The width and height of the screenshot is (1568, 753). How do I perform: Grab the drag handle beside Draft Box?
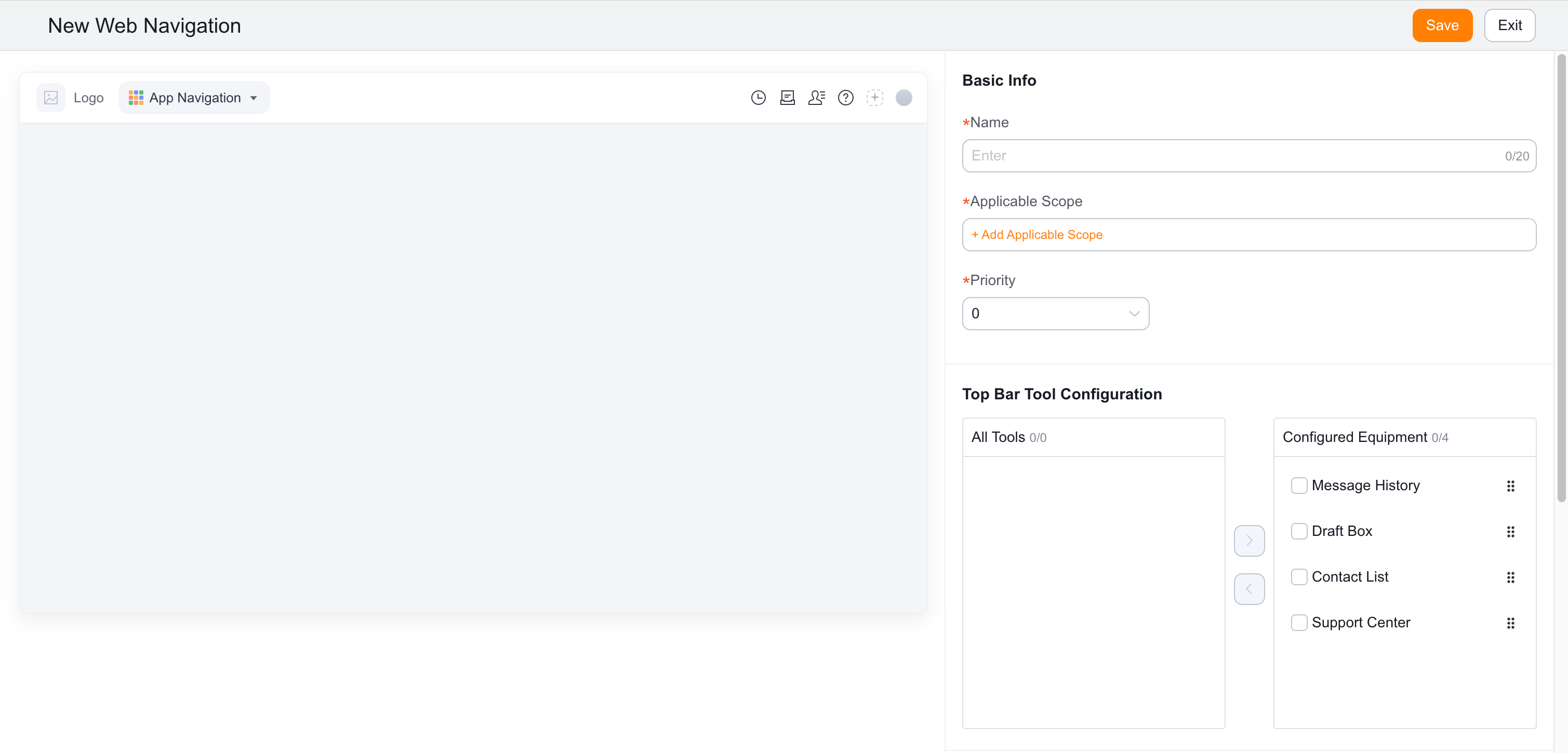tap(1511, 532)
